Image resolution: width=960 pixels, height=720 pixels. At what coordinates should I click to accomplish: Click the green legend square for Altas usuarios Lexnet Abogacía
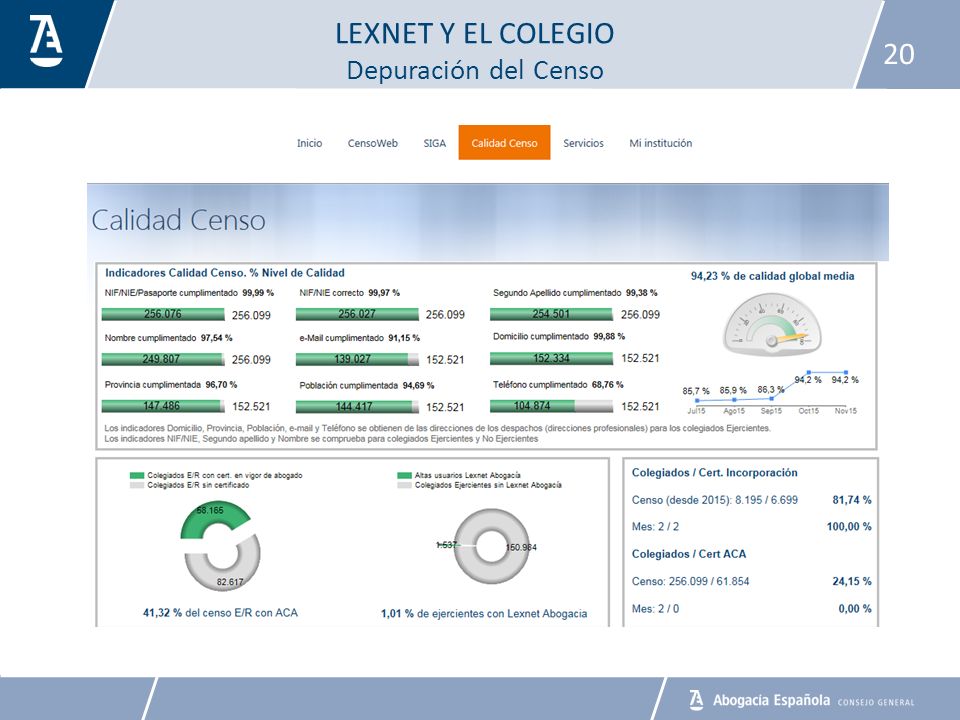(x=404, y=476)
